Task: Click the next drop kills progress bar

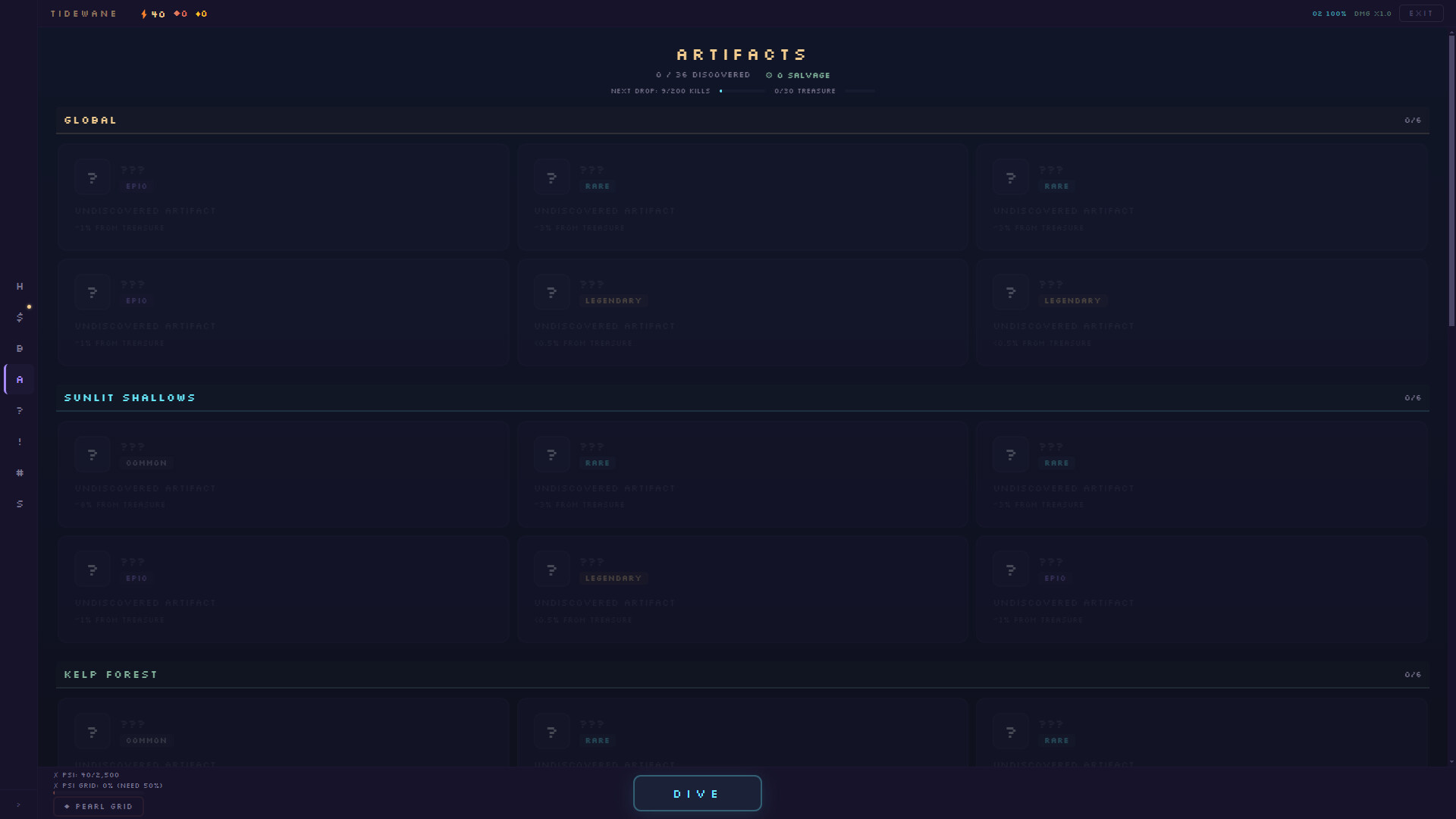Action: tap(742, 91)
